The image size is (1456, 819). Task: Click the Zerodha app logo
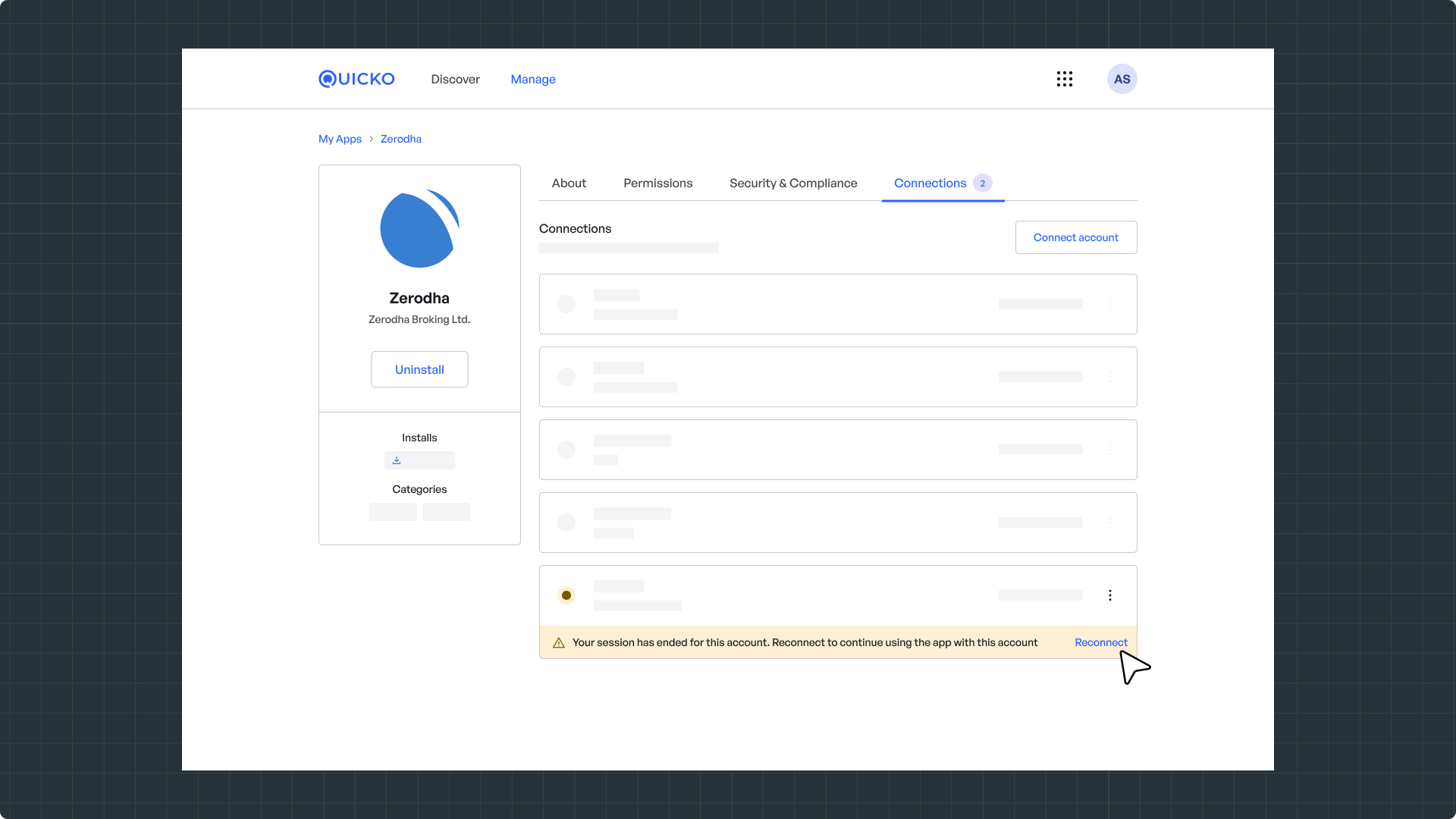pos(419,228)
